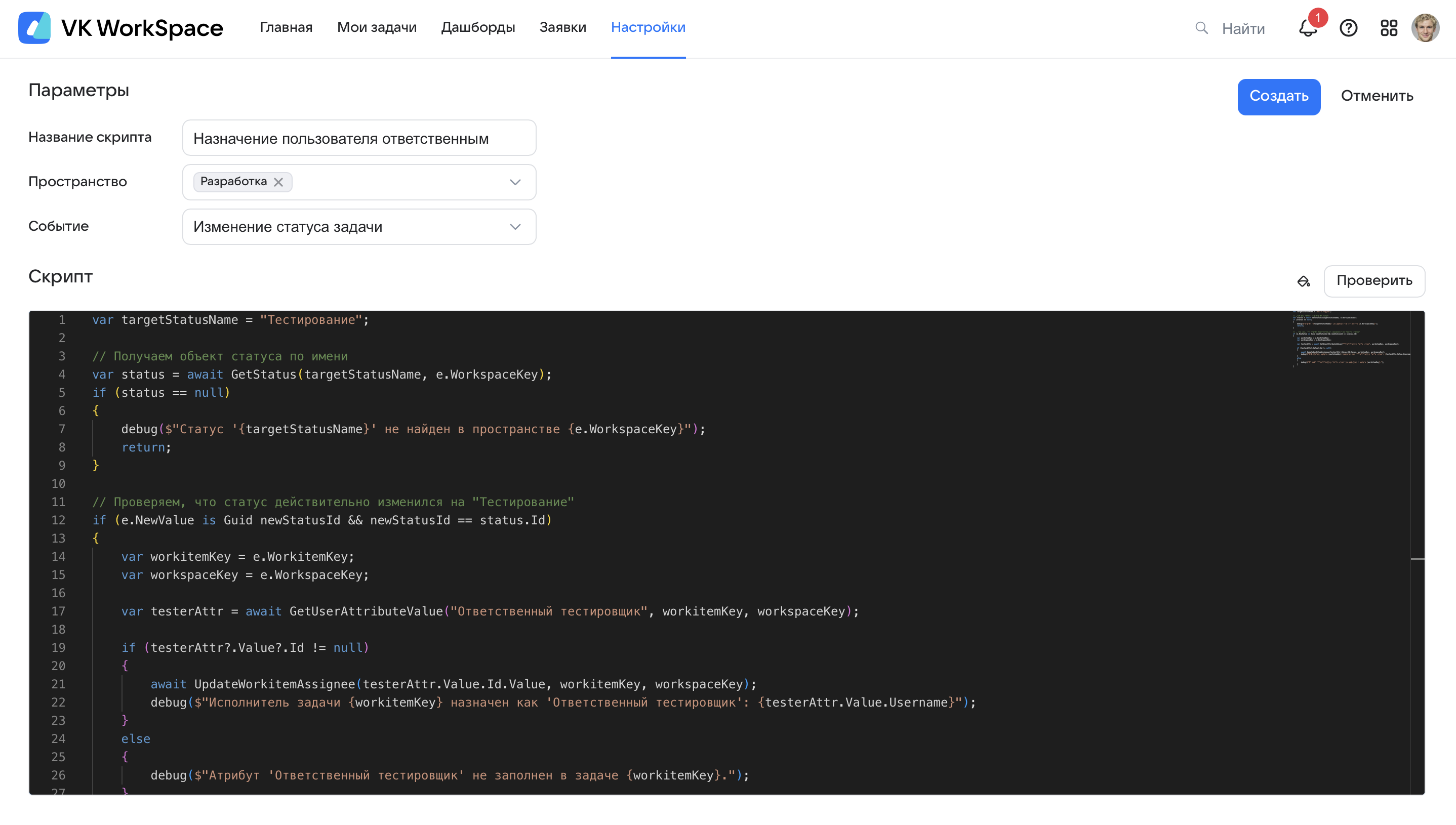1456x825 pixels.
Task: Click the Найти search field
Action: [1243, 28]
